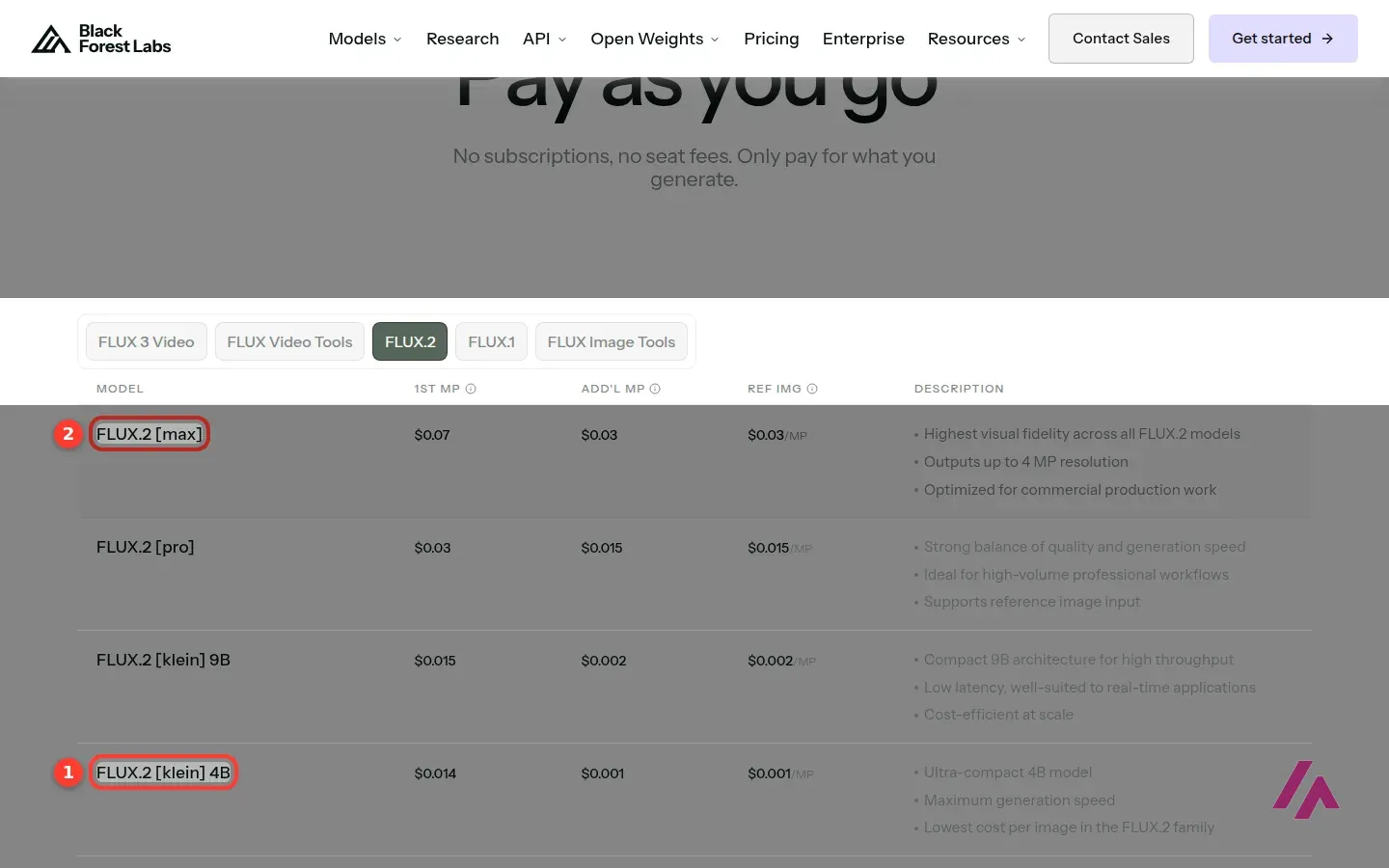Open the Pricing nav link
This screenshot has width=1389, height=868.
772,39
